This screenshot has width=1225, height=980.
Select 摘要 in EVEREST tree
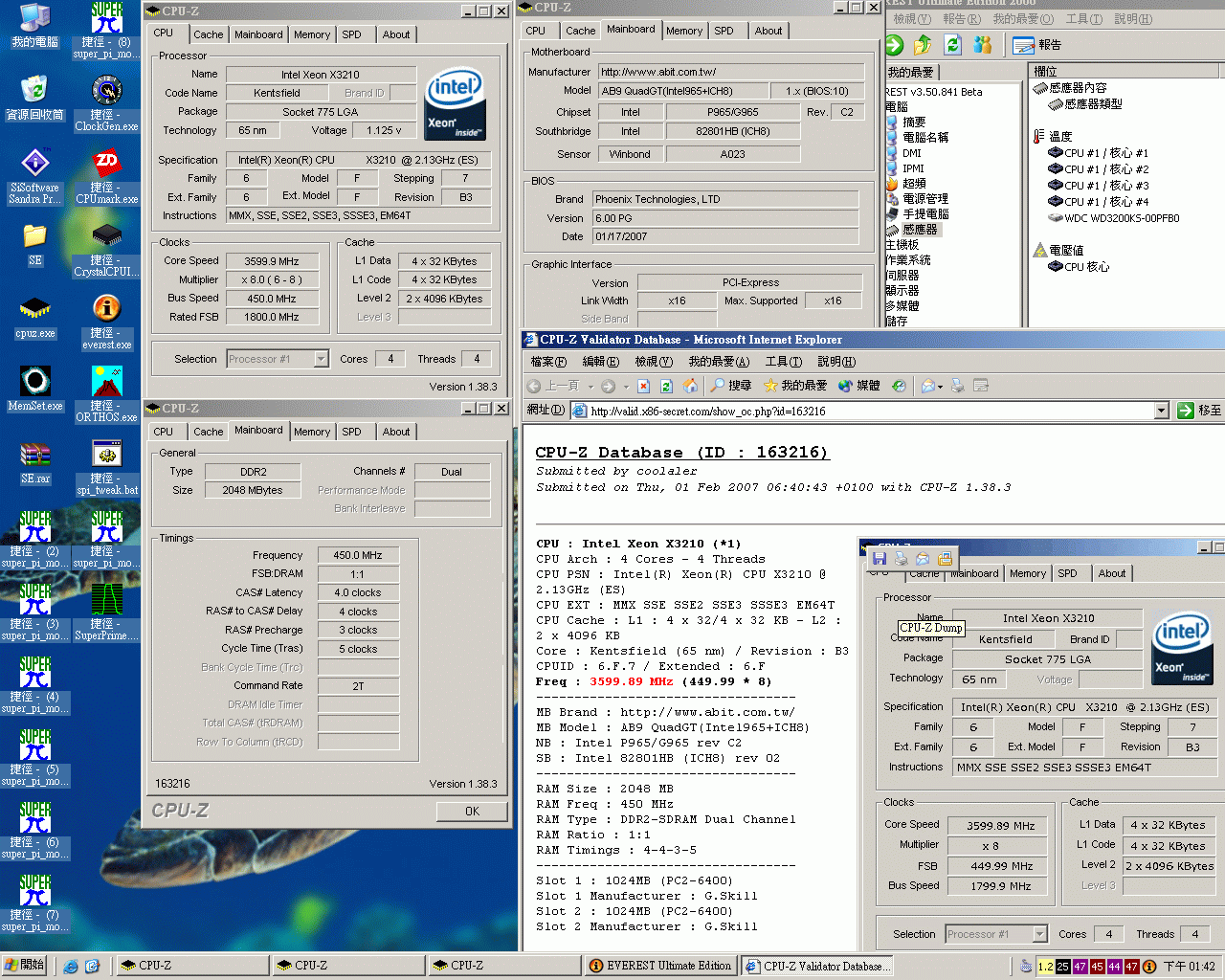906,122
